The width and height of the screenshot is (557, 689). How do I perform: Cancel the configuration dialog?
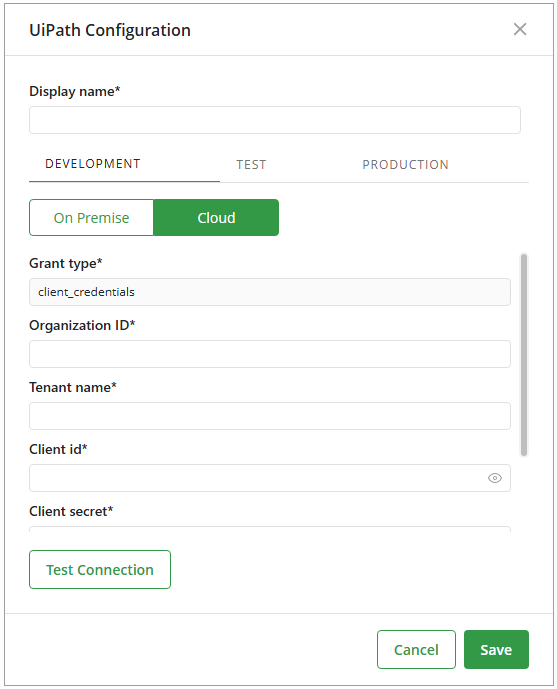click(416, 649)
